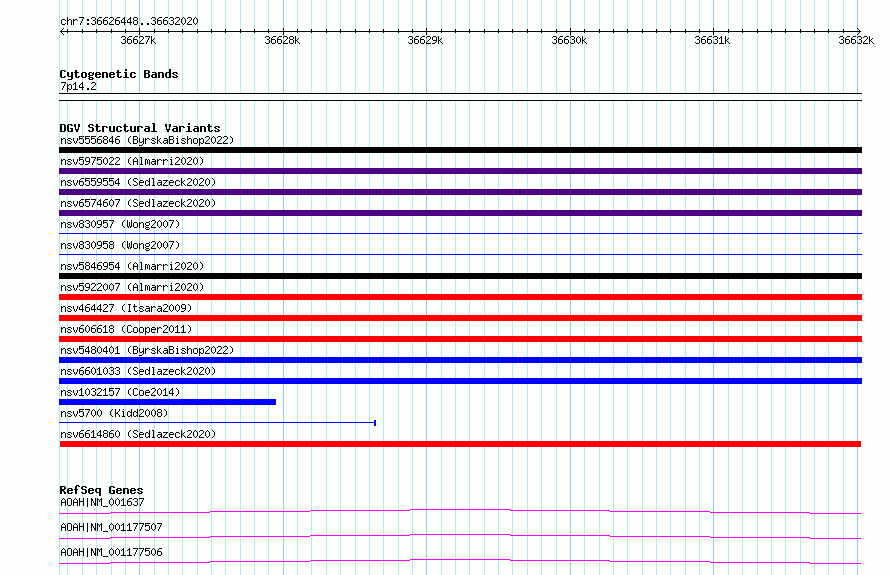Open variant nsv5480401 (ByrskaBishop2022) label
This screenshot has width=890, height=575.
tap(147, 350)
